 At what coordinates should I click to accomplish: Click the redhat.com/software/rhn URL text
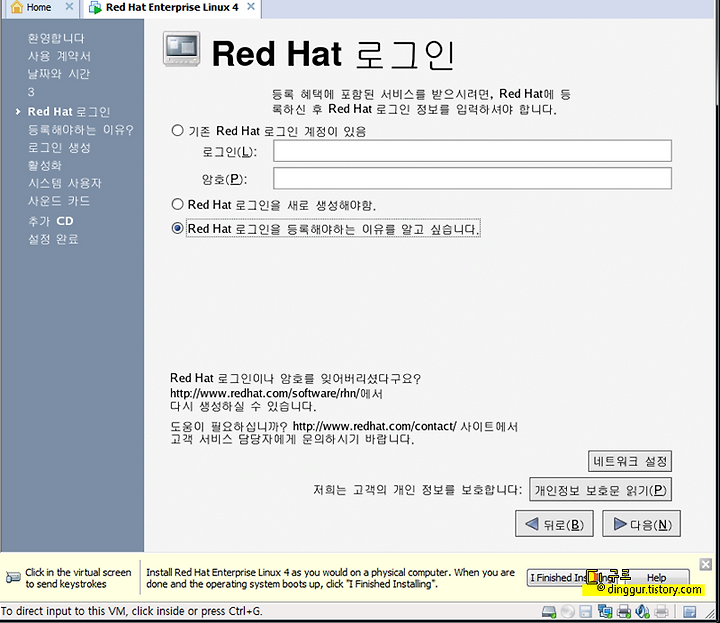point(264,393)
